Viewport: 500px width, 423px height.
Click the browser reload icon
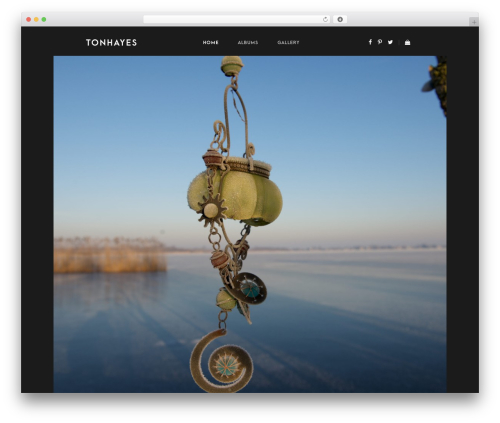(325, 19)
